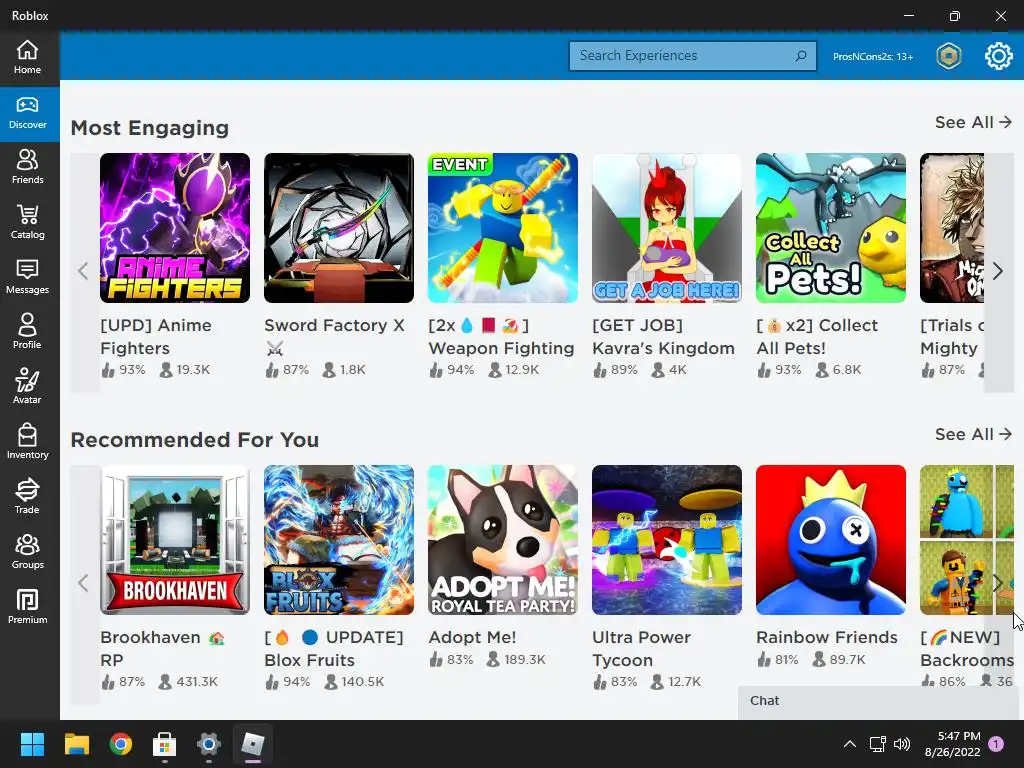Click "Ultra Power Tycoon" title text

641,648
